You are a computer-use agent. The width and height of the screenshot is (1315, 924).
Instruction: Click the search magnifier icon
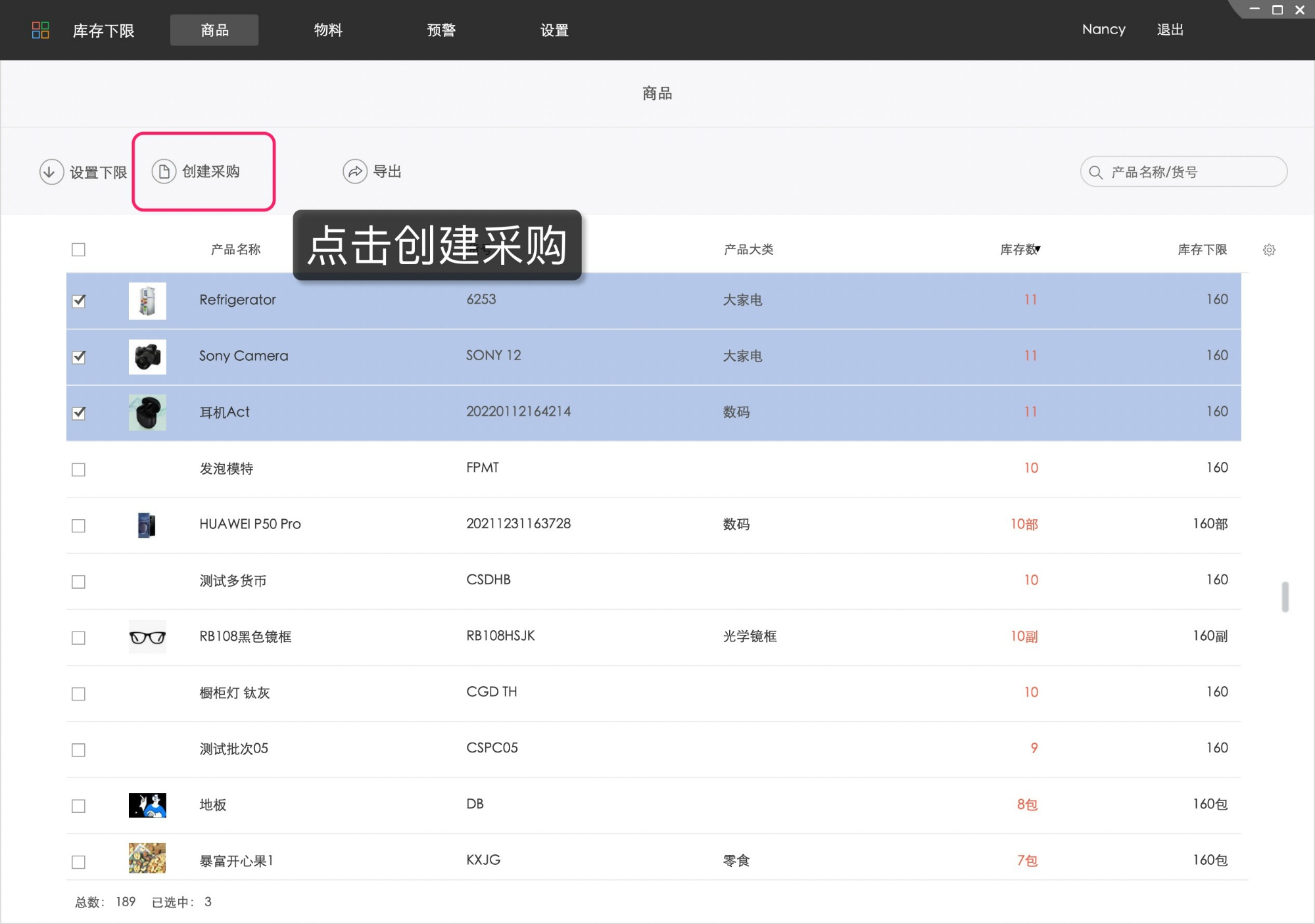coord(1095,172)
